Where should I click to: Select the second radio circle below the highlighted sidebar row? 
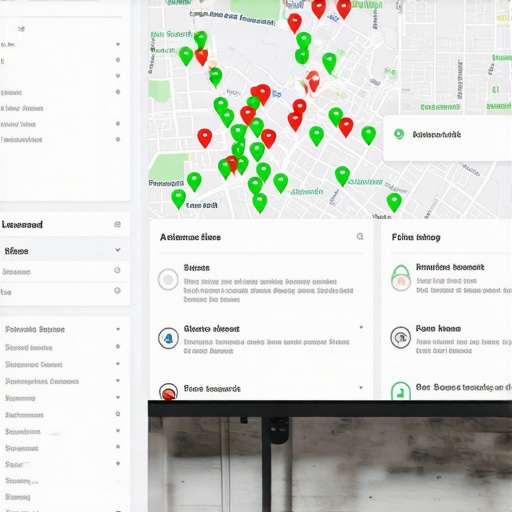pyautogui.click(x=117, y=291)
